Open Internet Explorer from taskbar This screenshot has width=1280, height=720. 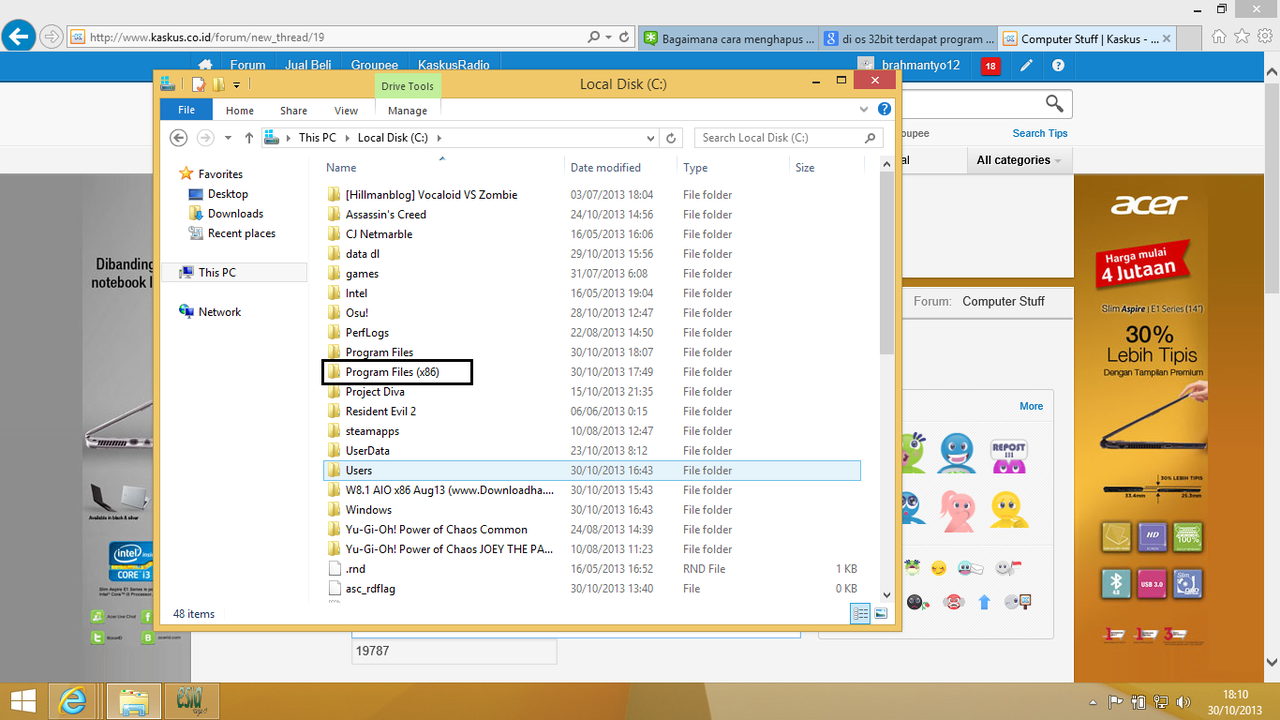[x=73, y=701]
